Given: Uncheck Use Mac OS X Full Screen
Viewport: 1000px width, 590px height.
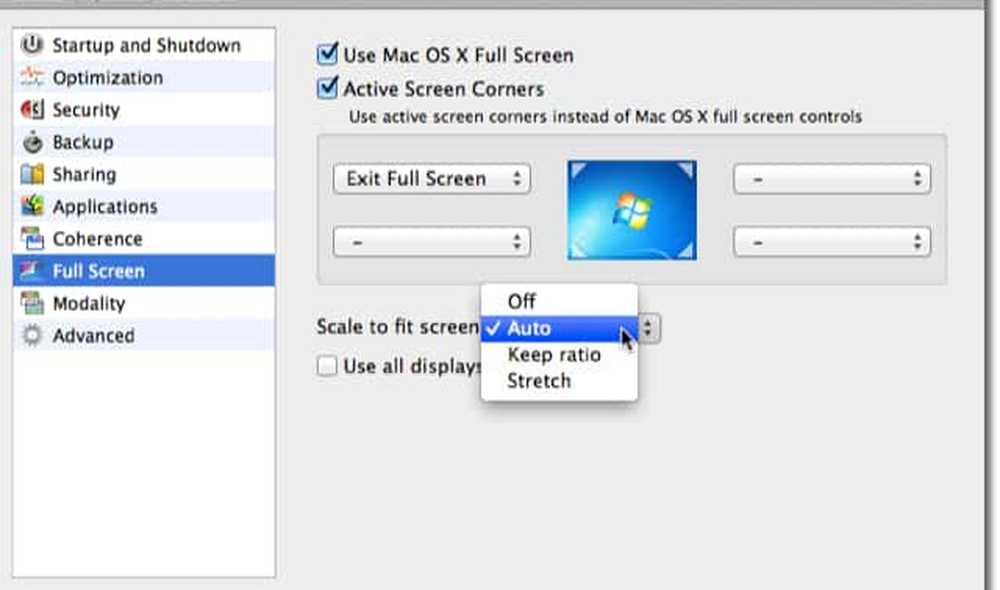Looking at the screenshot, I should [327, 55].
